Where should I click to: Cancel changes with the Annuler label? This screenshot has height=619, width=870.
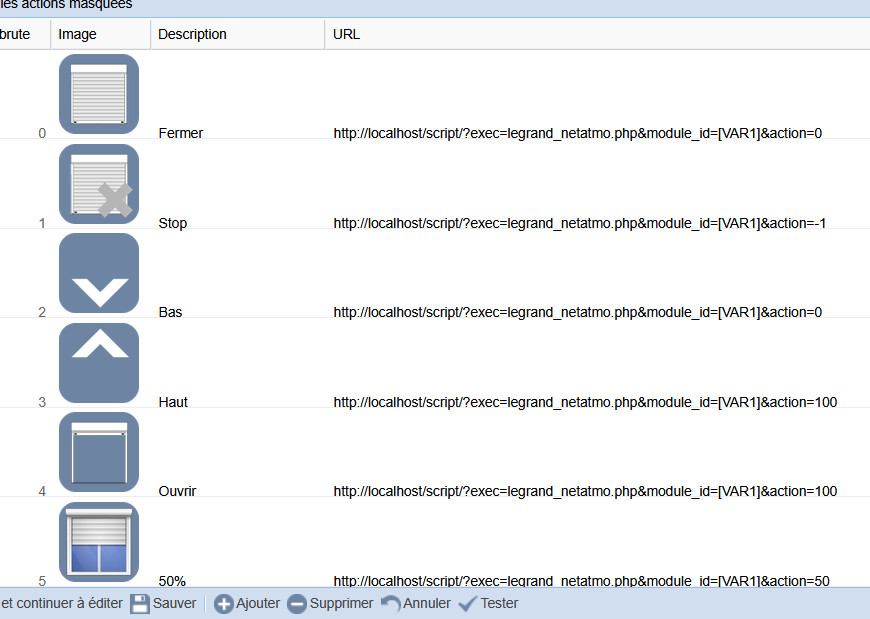(427, 603)
